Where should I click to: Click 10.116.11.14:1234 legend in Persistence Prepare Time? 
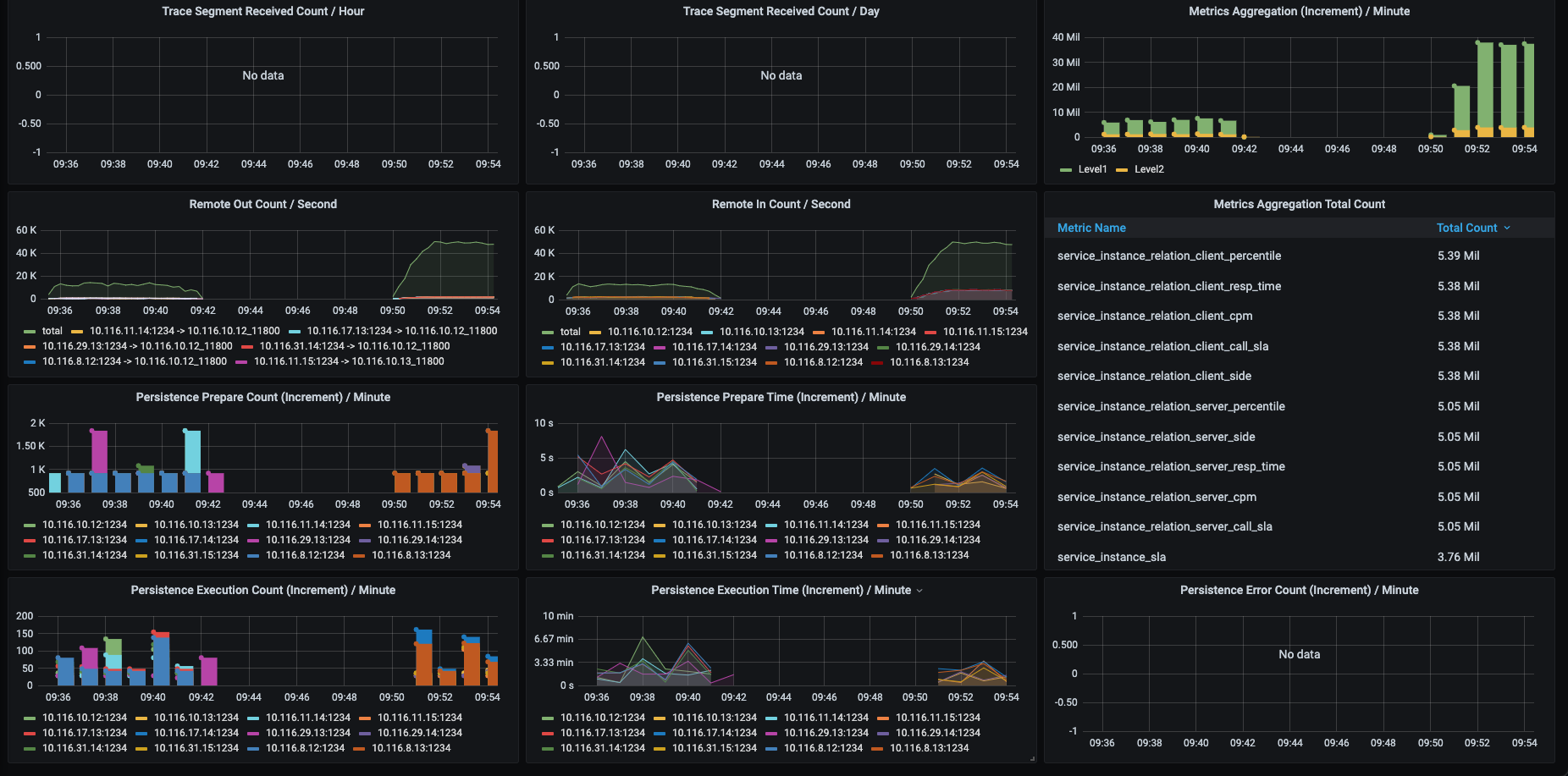click(826, 525)
